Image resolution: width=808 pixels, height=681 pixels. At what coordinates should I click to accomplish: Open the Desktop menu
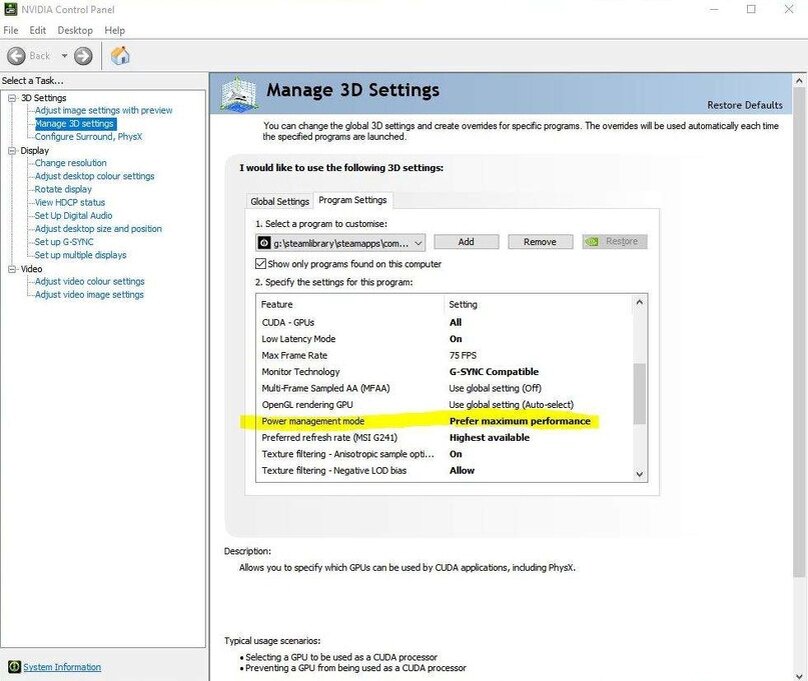75,30
